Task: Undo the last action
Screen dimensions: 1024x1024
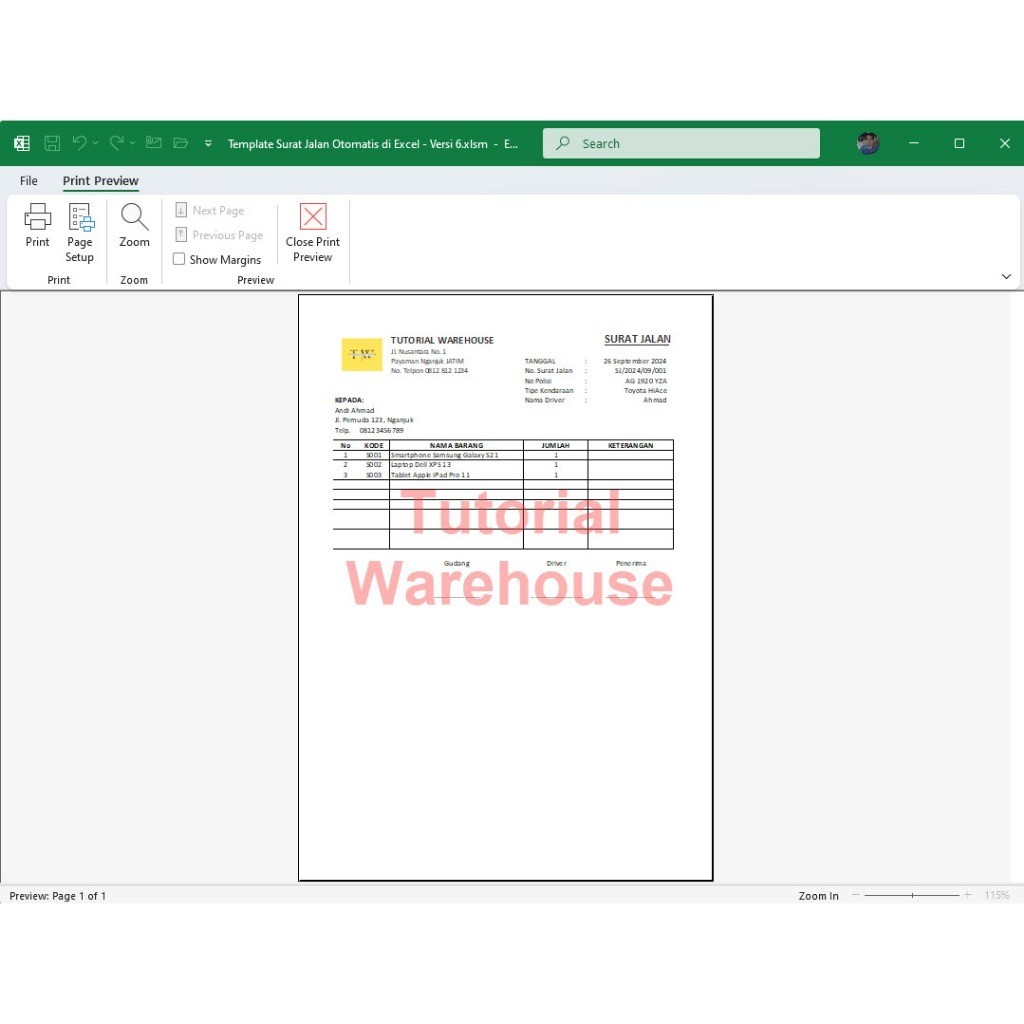Action: [x=79, y=143]
